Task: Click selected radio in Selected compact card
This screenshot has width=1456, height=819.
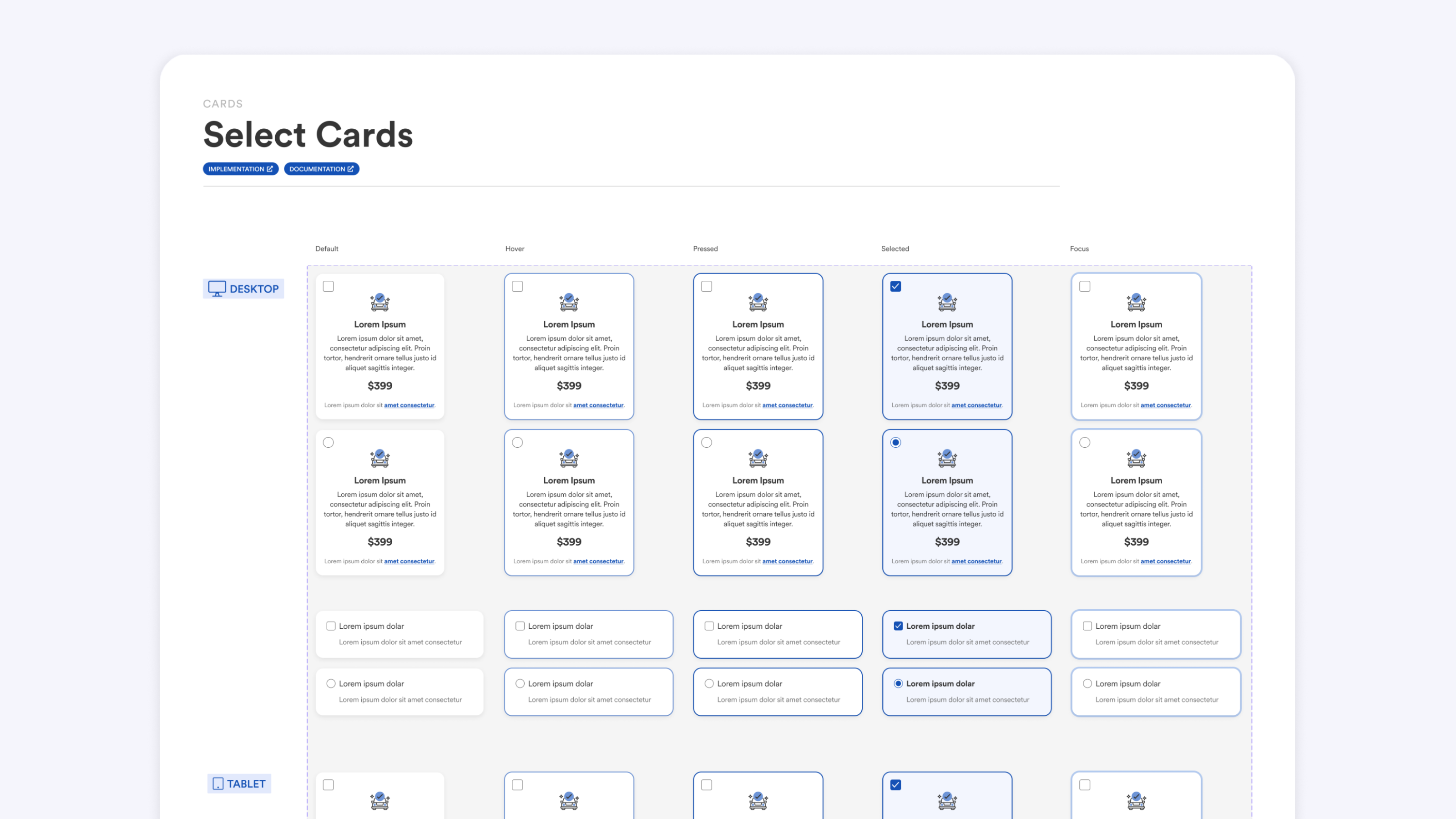Action: (x=898, y=683)
